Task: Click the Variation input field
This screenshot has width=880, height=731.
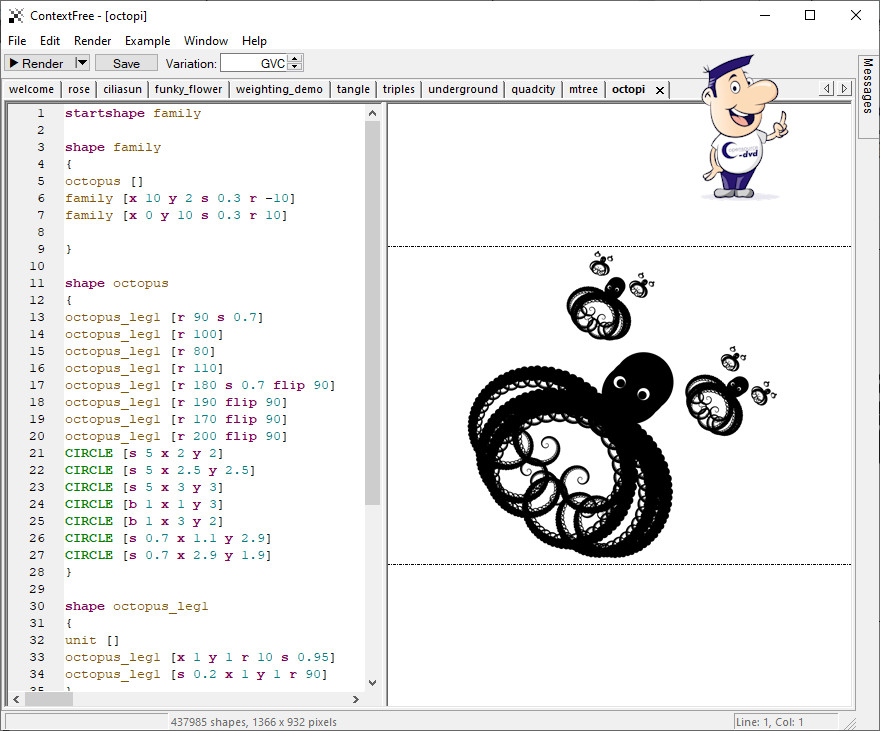Action: tap(253, 63)
